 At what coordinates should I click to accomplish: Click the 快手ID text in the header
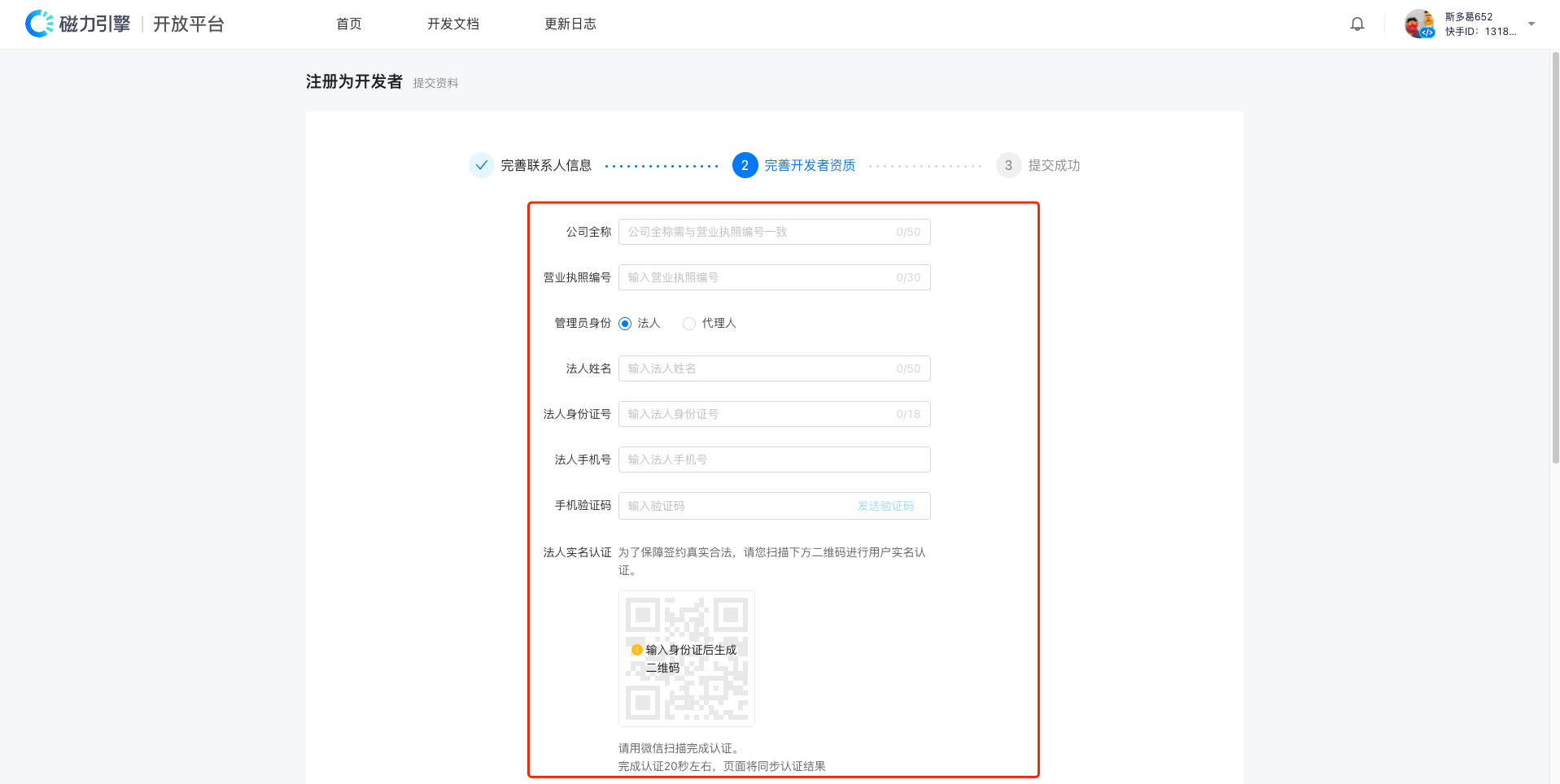coord(1481,32)
